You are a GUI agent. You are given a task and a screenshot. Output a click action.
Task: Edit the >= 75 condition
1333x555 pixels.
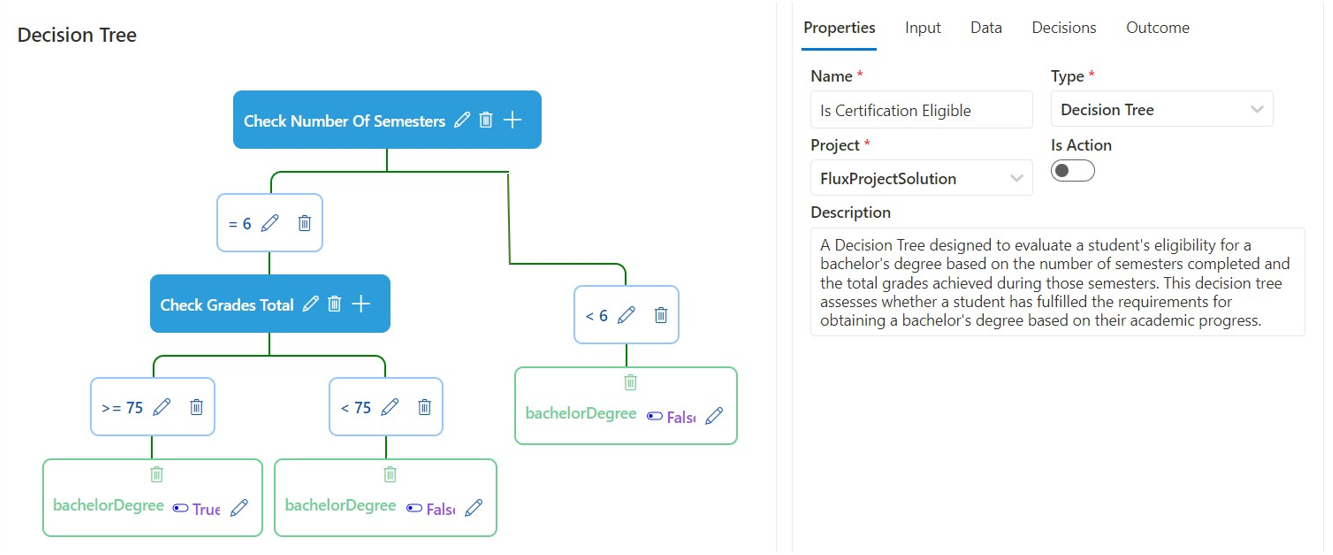coord(162,407)
